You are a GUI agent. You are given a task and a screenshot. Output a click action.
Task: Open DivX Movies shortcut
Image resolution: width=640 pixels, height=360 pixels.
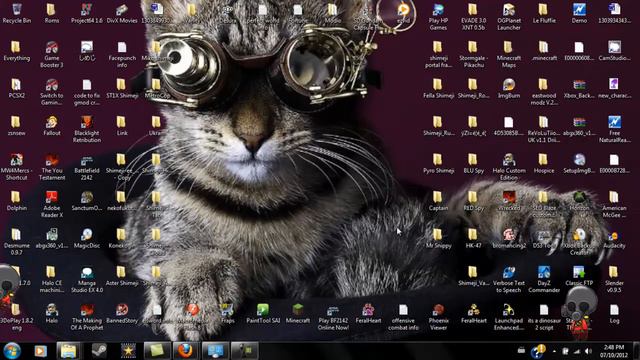click(122, 13)
